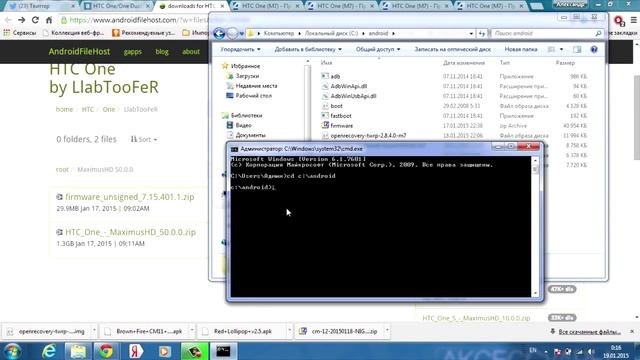Viewport: 640px width, 360px height.
Task: Open Chrome home page icon
Action: tap(49, 20)
